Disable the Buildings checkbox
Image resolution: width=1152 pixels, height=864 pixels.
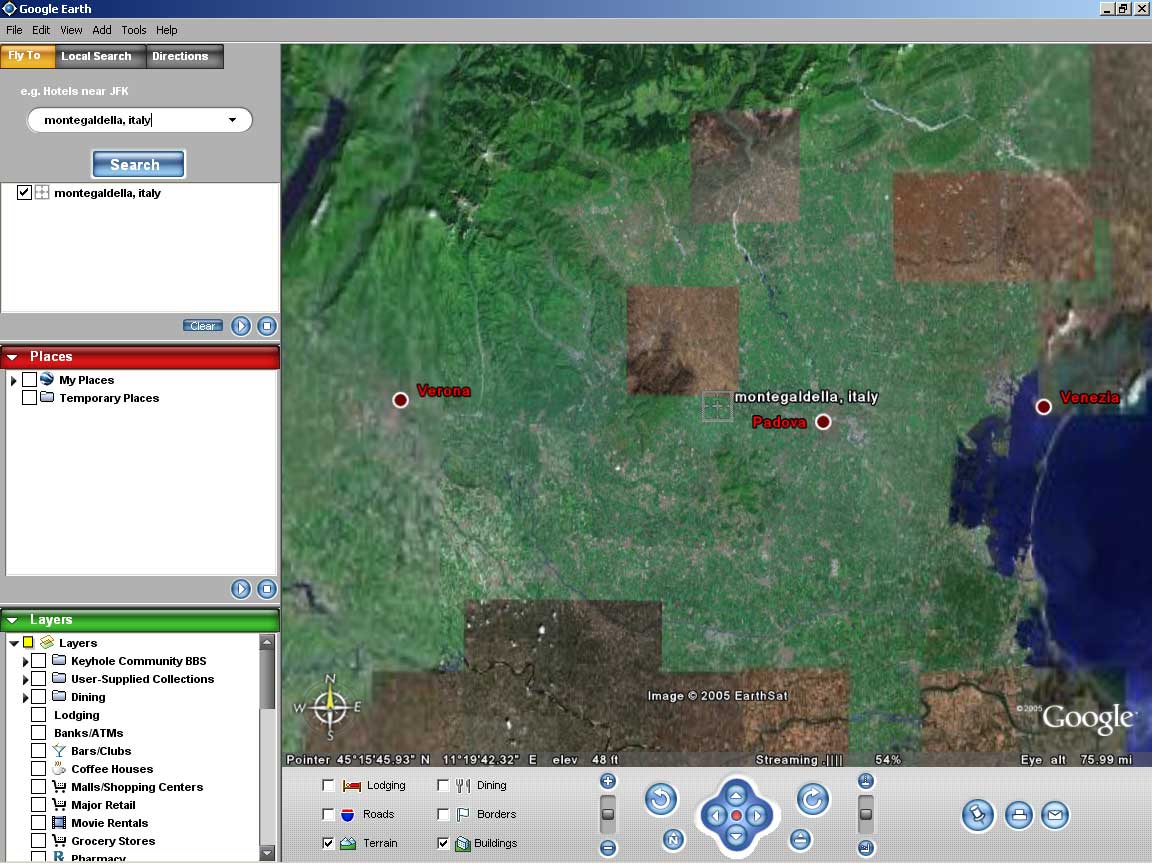(x=443, y=843)
